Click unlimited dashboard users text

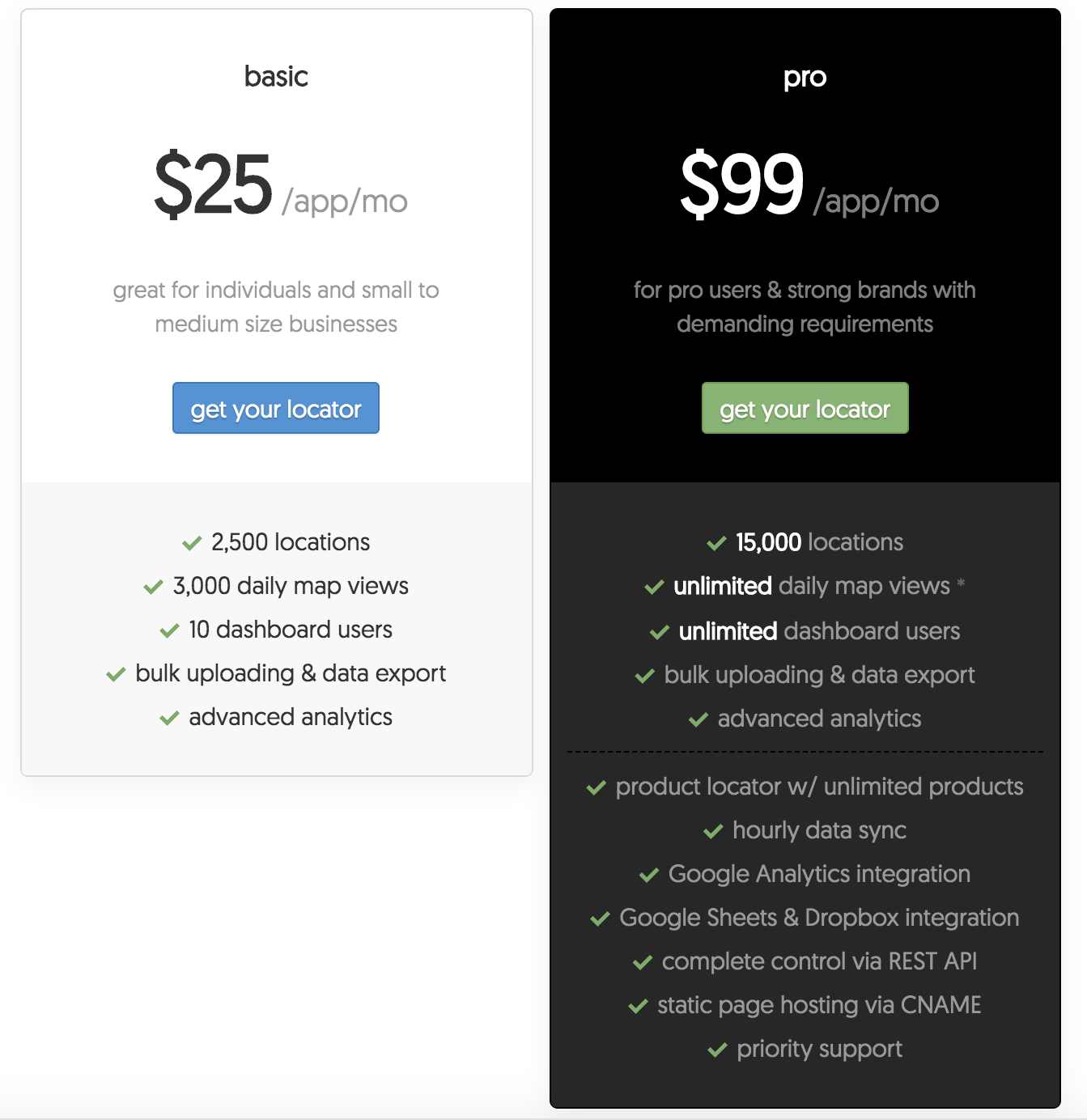pyautogui.click(x=819, y=631)
